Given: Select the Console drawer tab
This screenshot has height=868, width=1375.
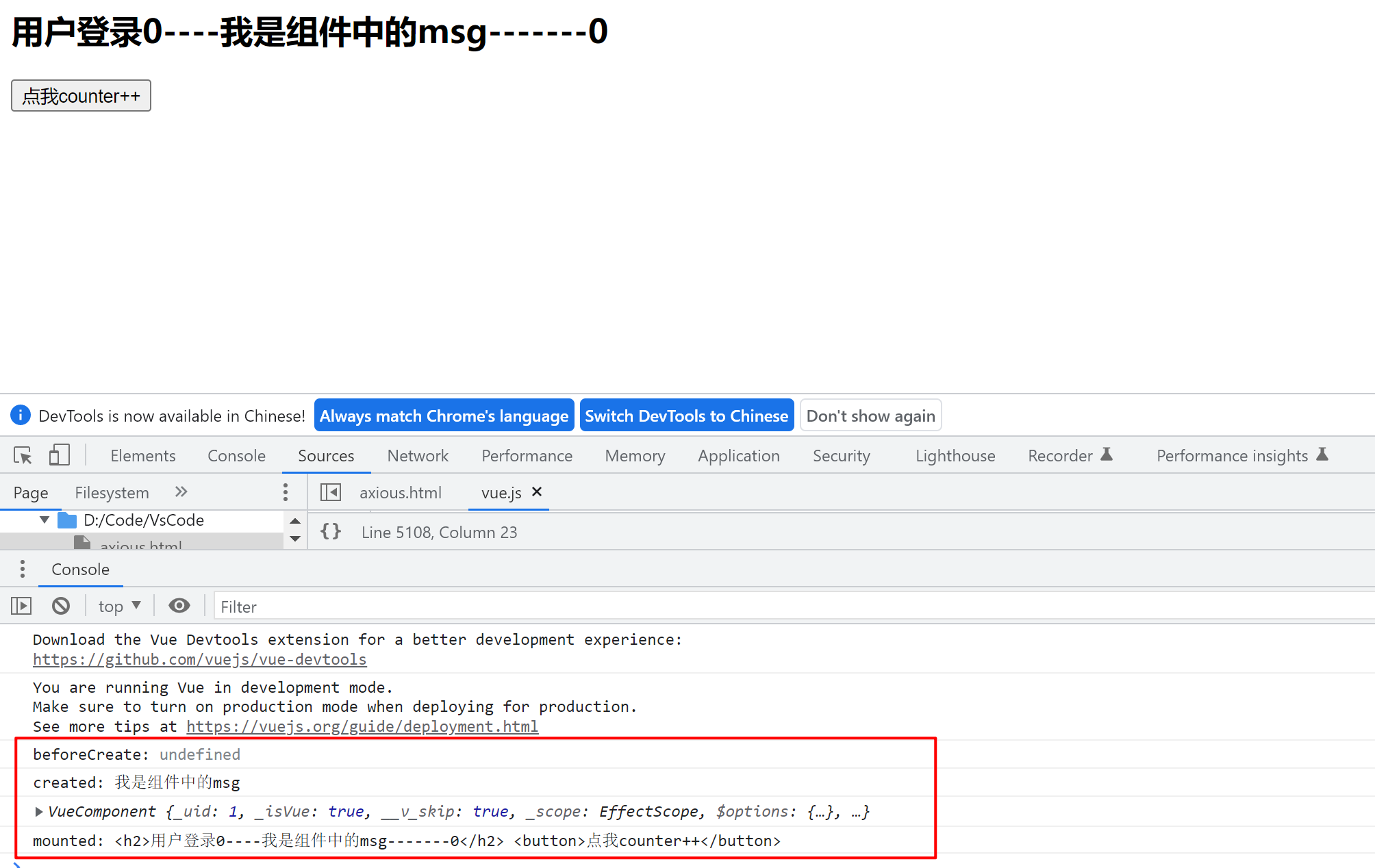Looking at the screenshot, I should 80,570.
